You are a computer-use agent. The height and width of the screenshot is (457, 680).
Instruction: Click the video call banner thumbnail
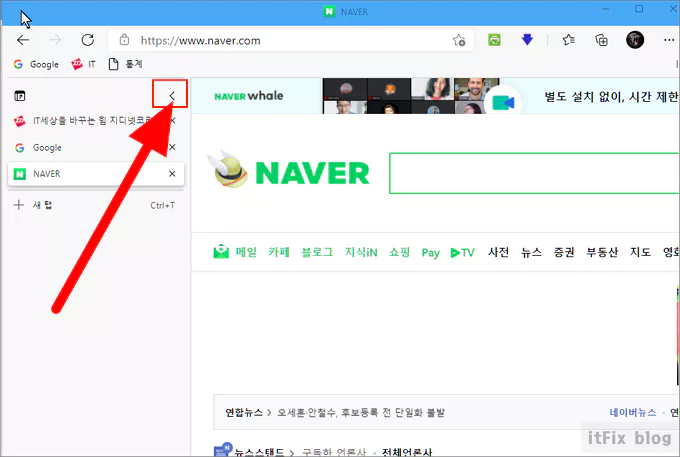coord(411,96)
